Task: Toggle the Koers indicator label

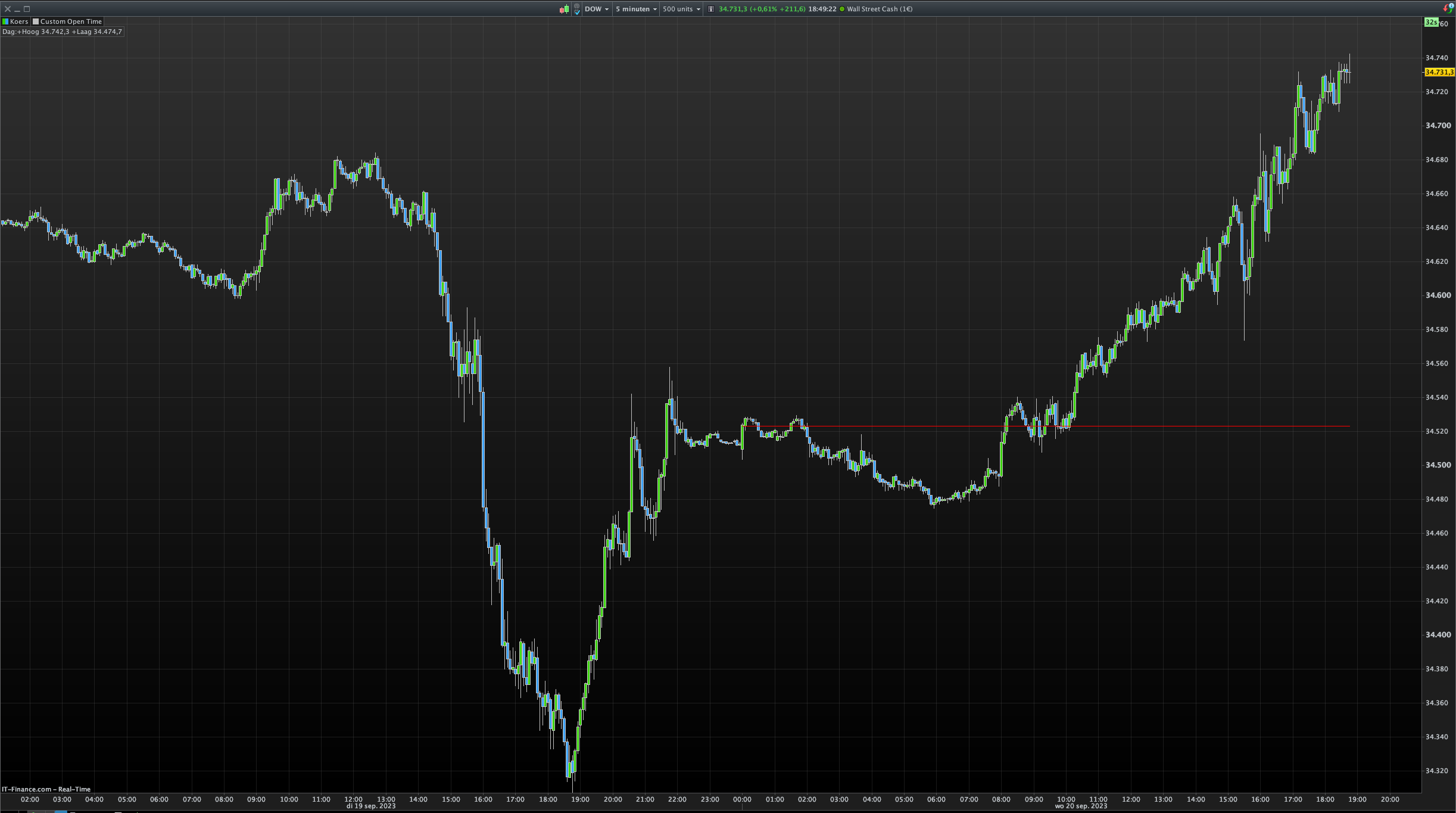Action: point(19,21)
